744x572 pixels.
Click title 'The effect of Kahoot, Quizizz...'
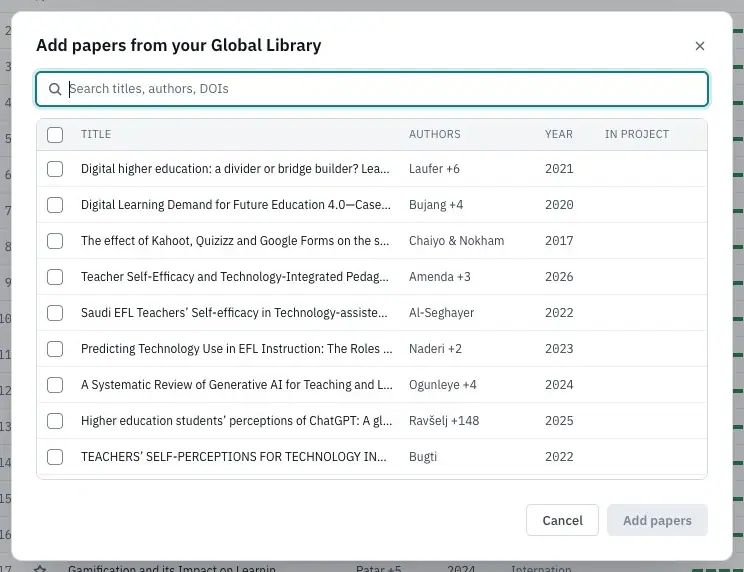coord(235,241)
